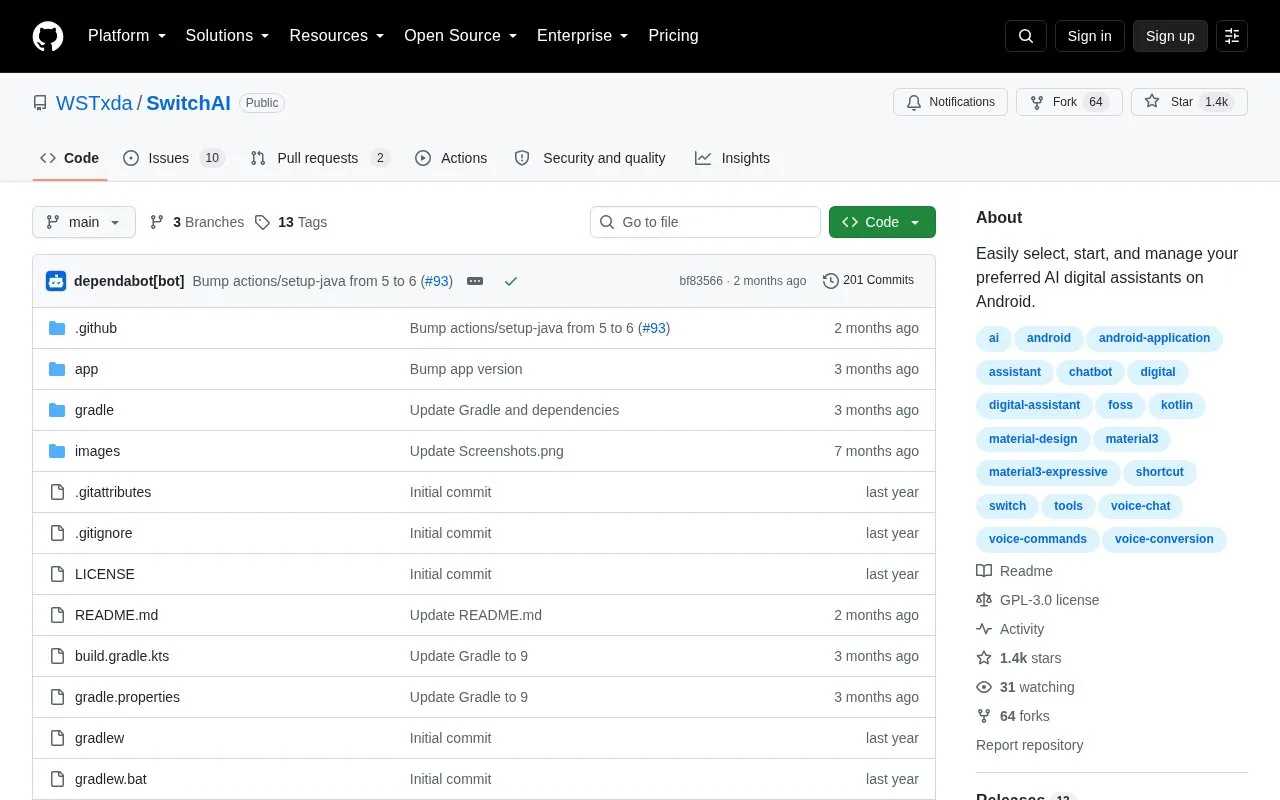
Task: Switch to the Issues tab
Action: click(x=174, y=158)
